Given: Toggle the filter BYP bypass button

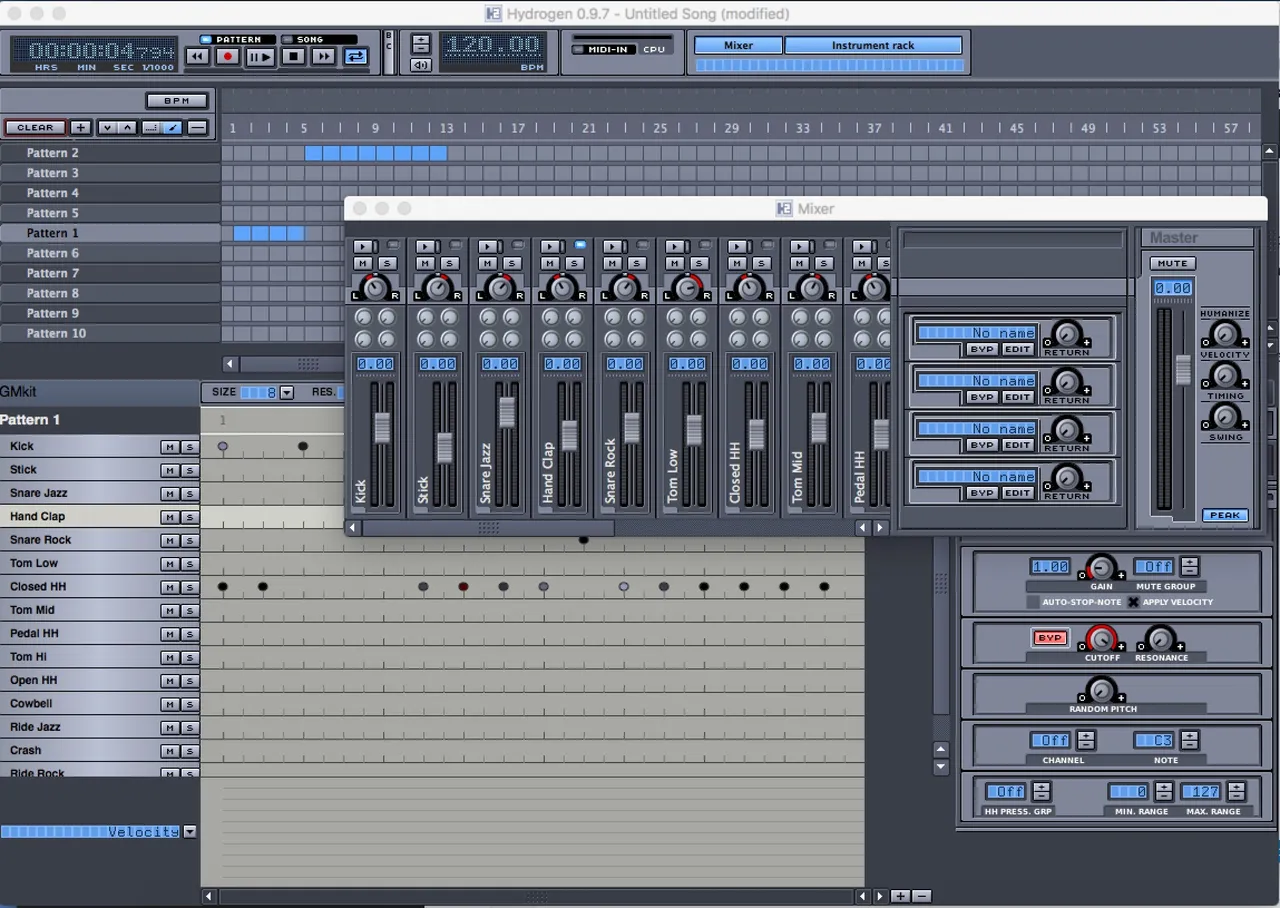Looking at the screenshot, I should [1050, 638].
